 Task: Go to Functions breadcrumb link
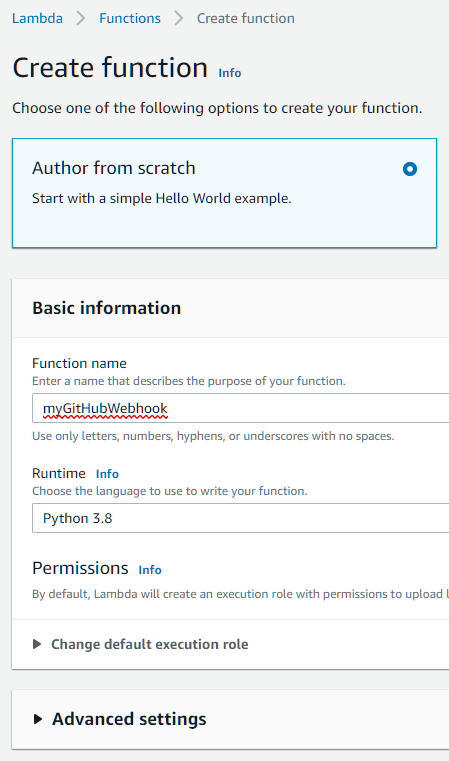(x=130, y=18)
